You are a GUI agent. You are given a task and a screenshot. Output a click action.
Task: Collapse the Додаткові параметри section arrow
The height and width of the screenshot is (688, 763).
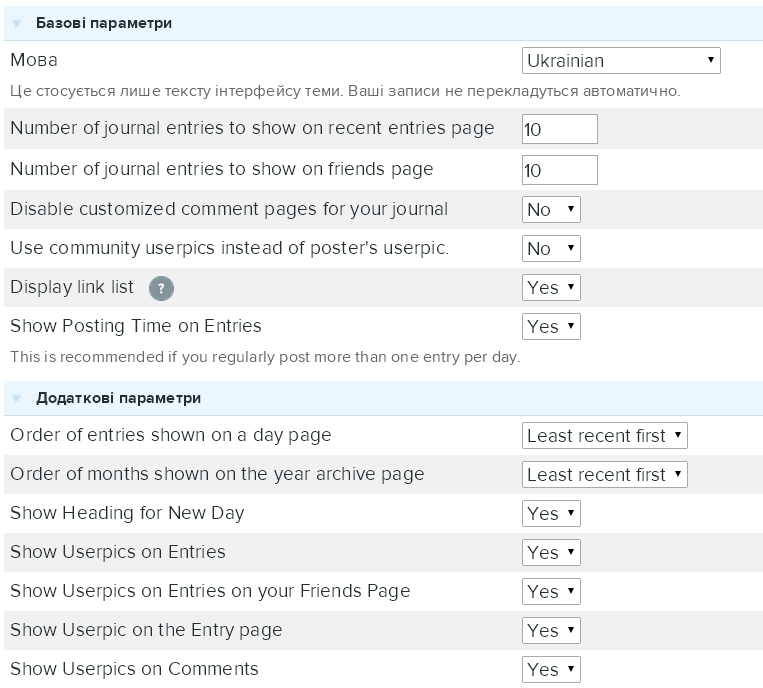pyautogui.click(x=17, y=398)
